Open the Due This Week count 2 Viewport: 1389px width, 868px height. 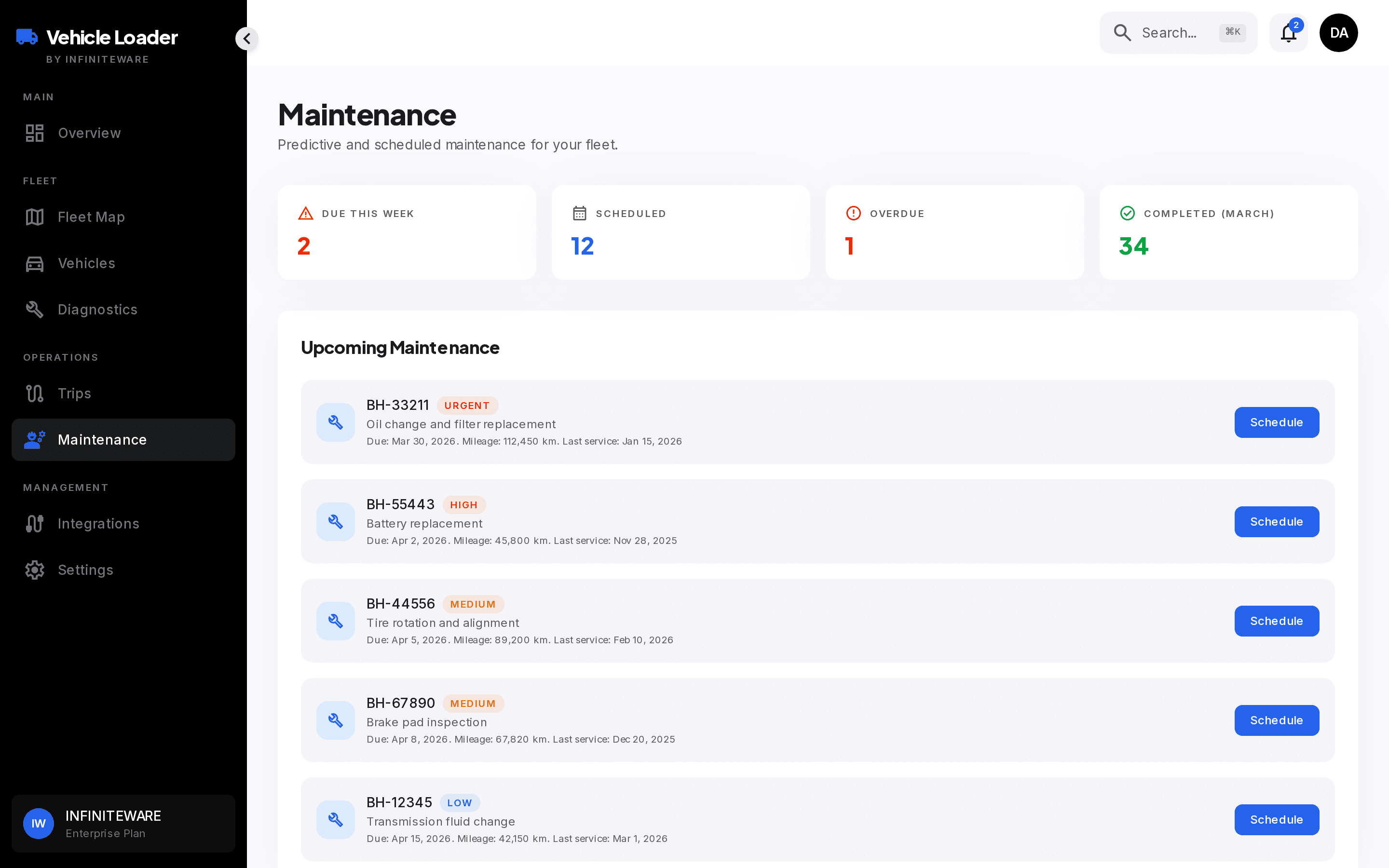click(304, 246)
